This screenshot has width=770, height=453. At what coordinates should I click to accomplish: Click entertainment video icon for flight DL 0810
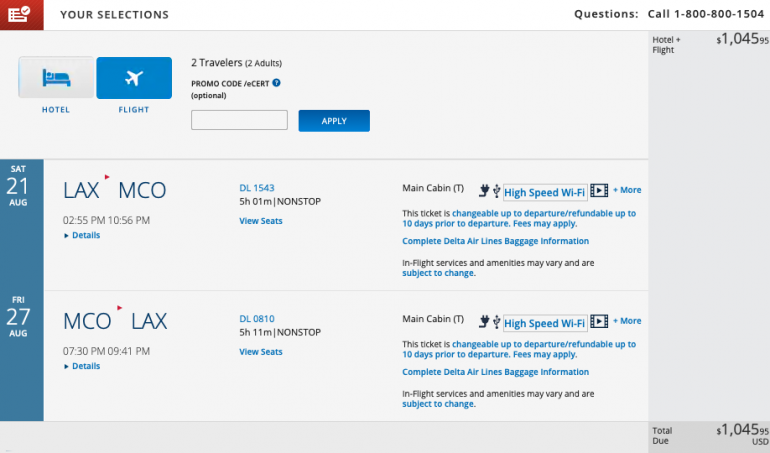(599, 321)
